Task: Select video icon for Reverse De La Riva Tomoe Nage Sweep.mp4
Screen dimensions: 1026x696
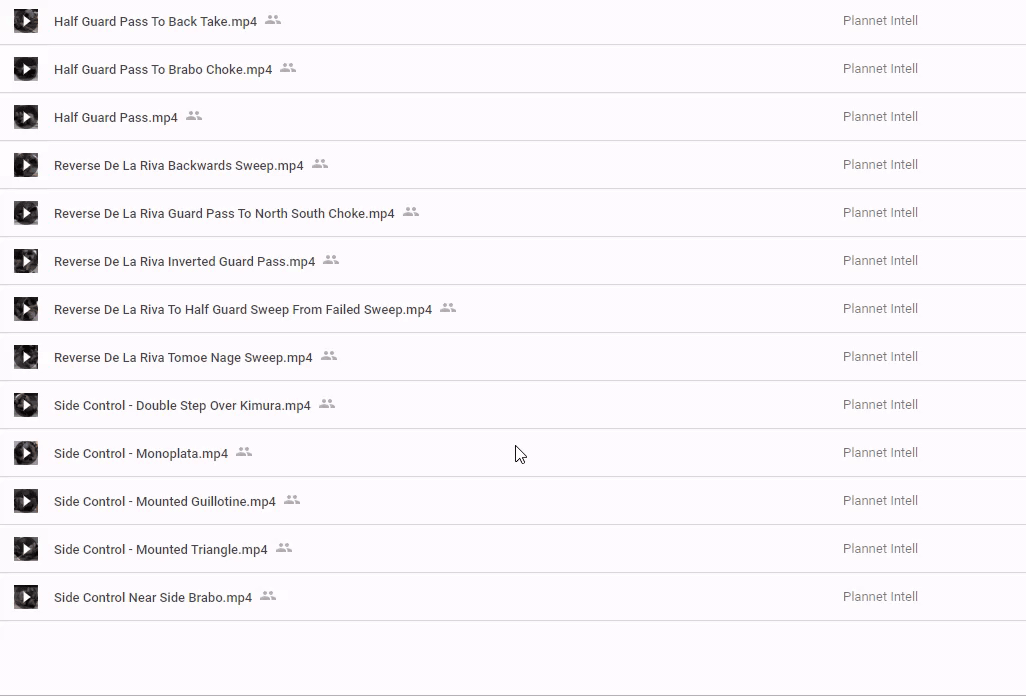Action: (26, 357)
